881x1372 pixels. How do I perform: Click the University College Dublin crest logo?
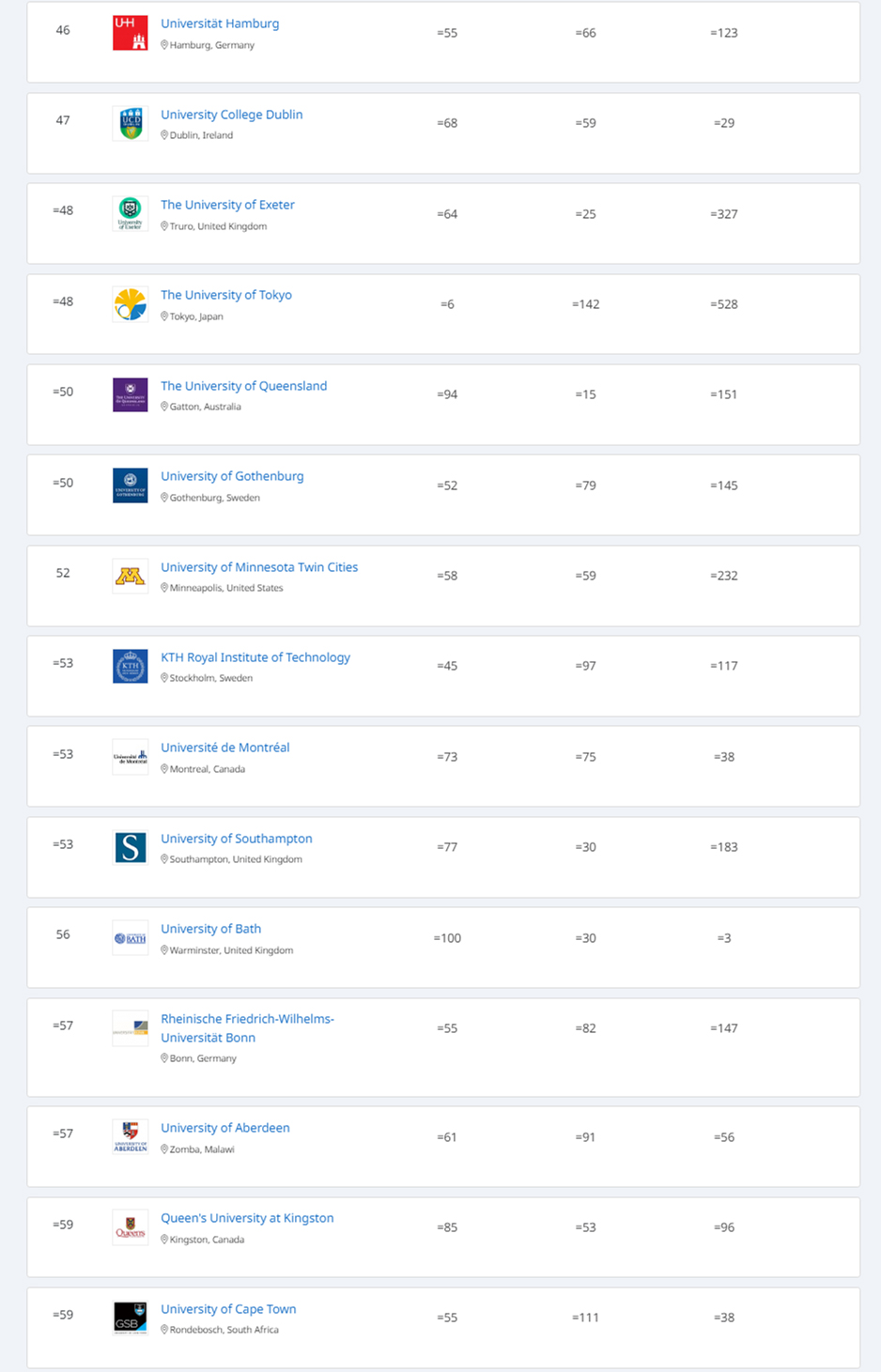coord(130,123)
